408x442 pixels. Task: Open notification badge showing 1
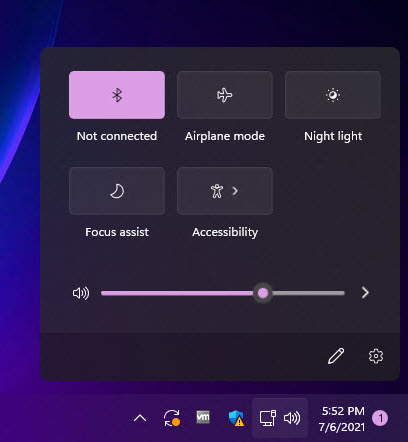tap(380, 418)
